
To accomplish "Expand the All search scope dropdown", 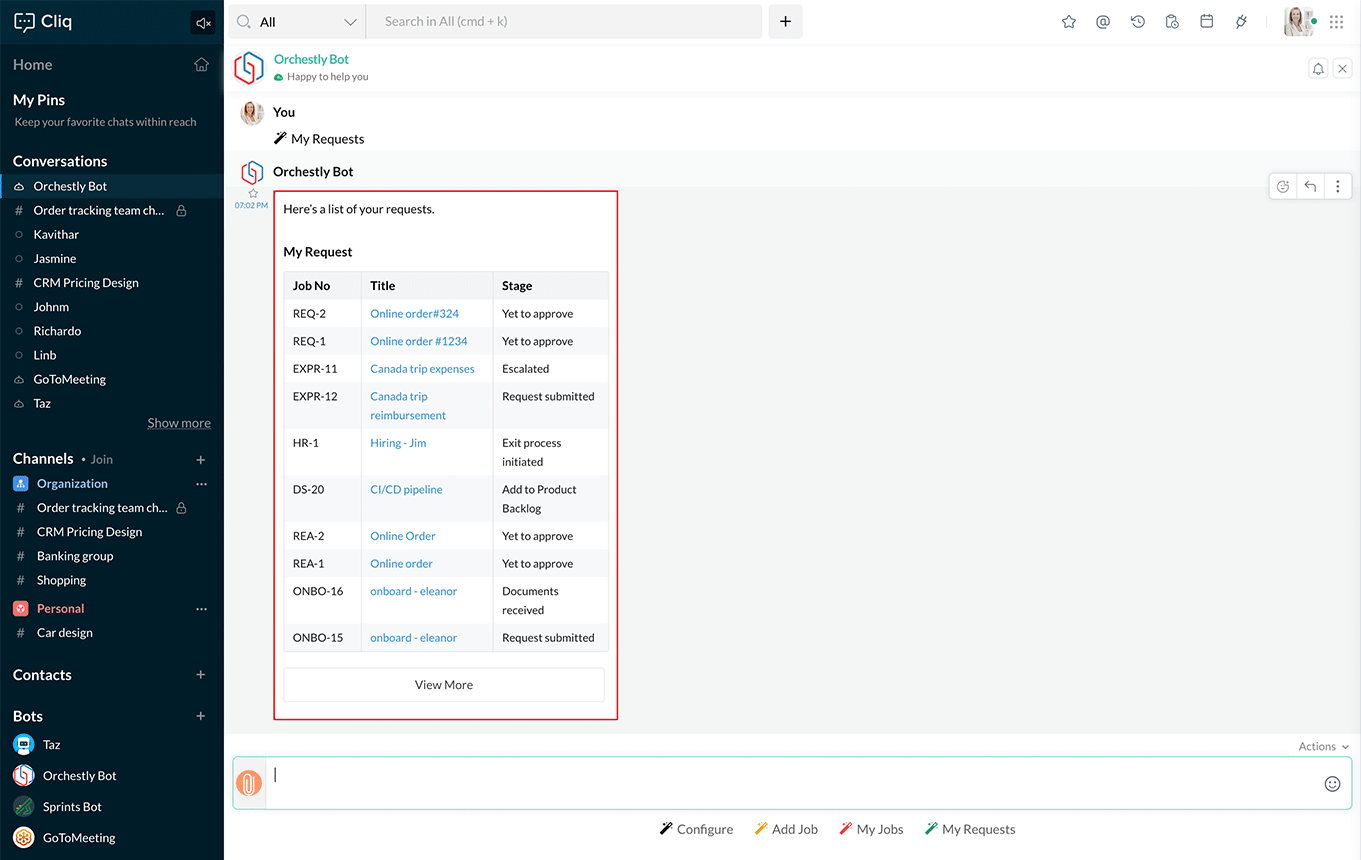I will tap(297, 22).
